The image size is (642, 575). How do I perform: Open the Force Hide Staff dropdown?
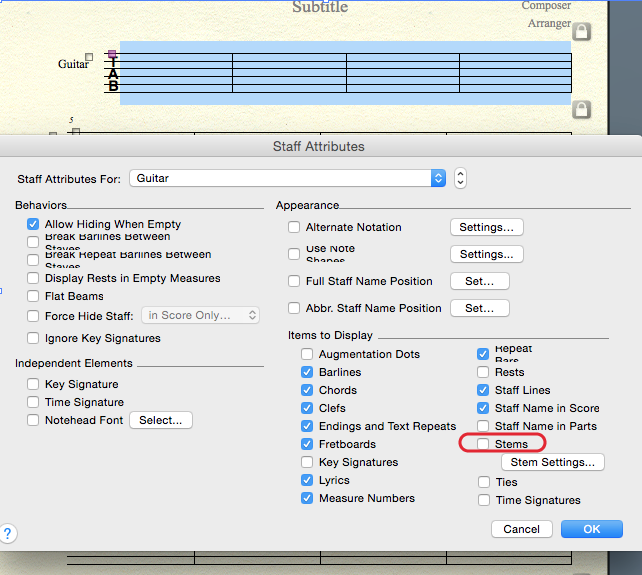click(x=201, y=316)
